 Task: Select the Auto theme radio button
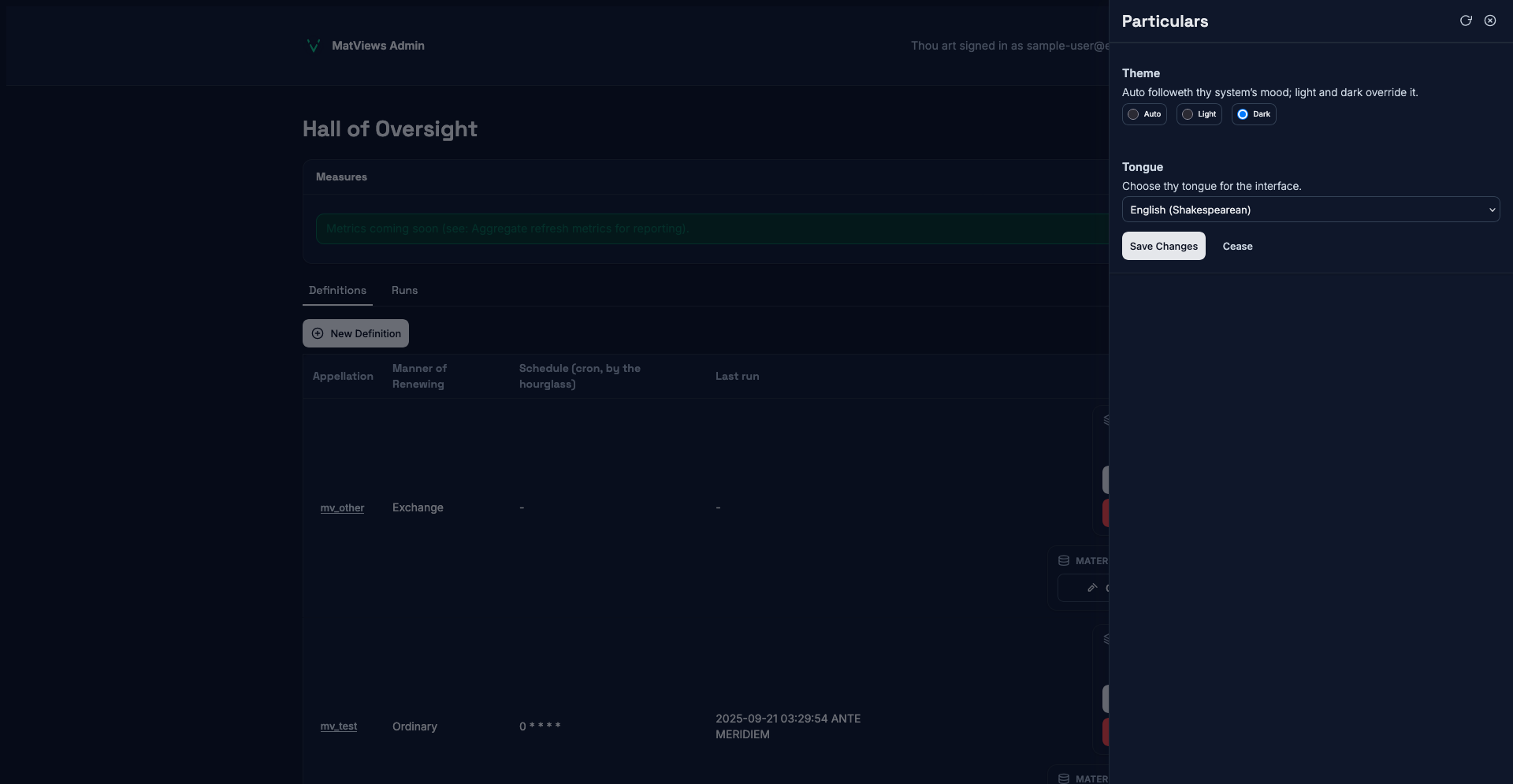(1133, 114)
